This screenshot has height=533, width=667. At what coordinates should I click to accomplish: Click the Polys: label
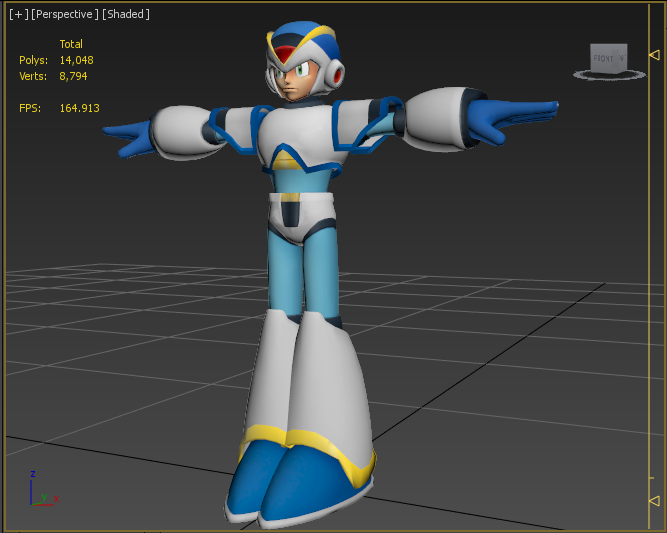click(34, 60)
